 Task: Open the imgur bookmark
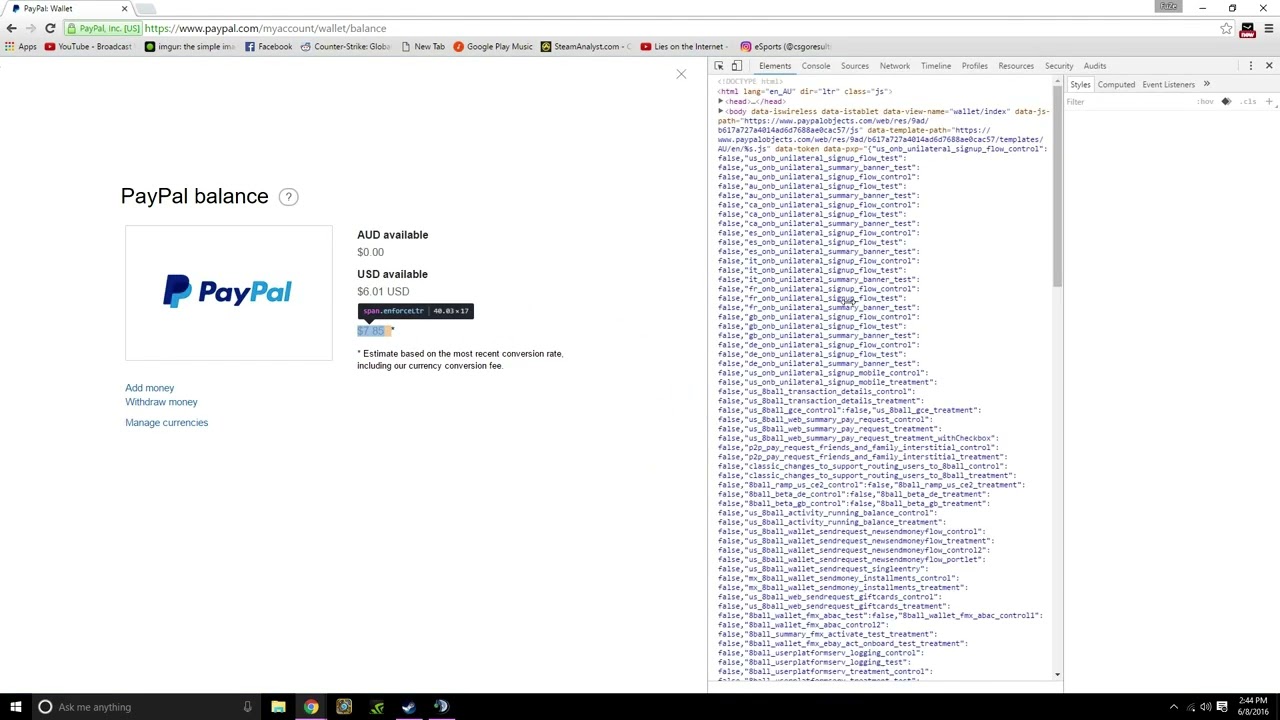[190, 46]
